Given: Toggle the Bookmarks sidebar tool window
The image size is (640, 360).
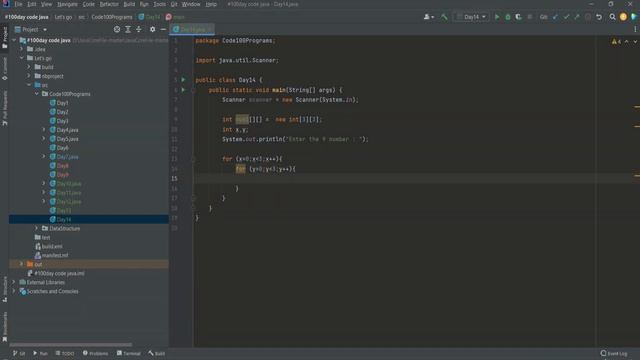Looking at the screenshot, I should click(4, 327).
